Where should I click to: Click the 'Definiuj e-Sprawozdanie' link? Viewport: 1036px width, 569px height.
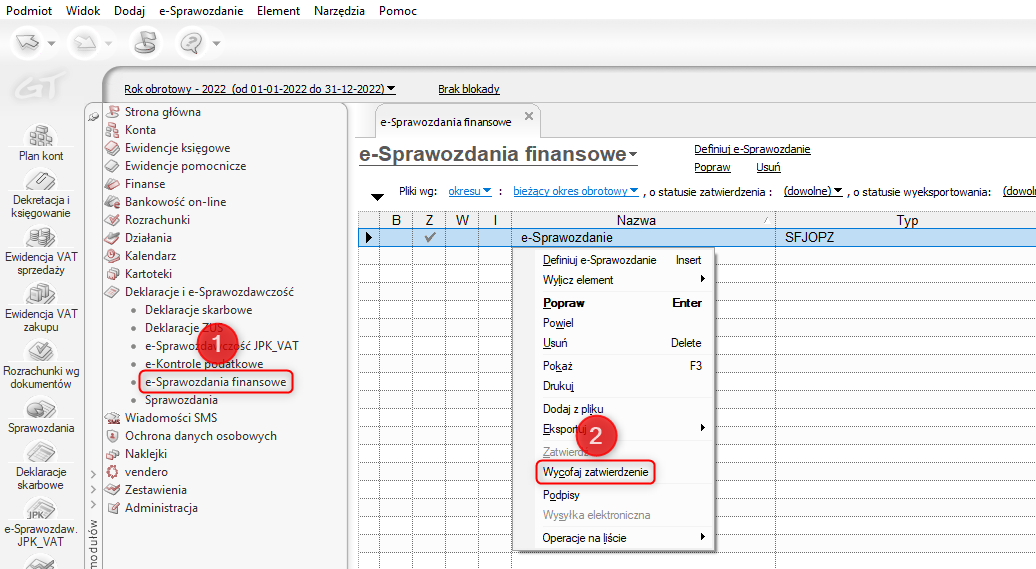752,149
